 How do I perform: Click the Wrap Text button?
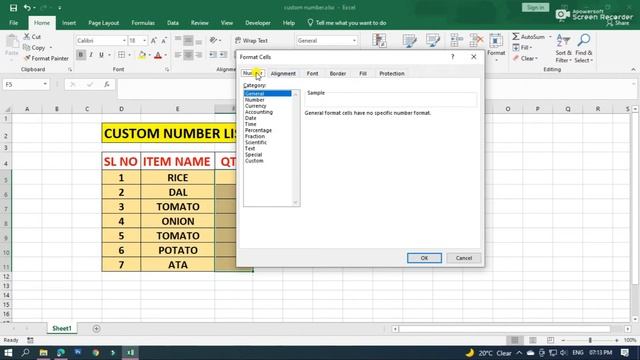pyautogui.click(x=251, y=40)
